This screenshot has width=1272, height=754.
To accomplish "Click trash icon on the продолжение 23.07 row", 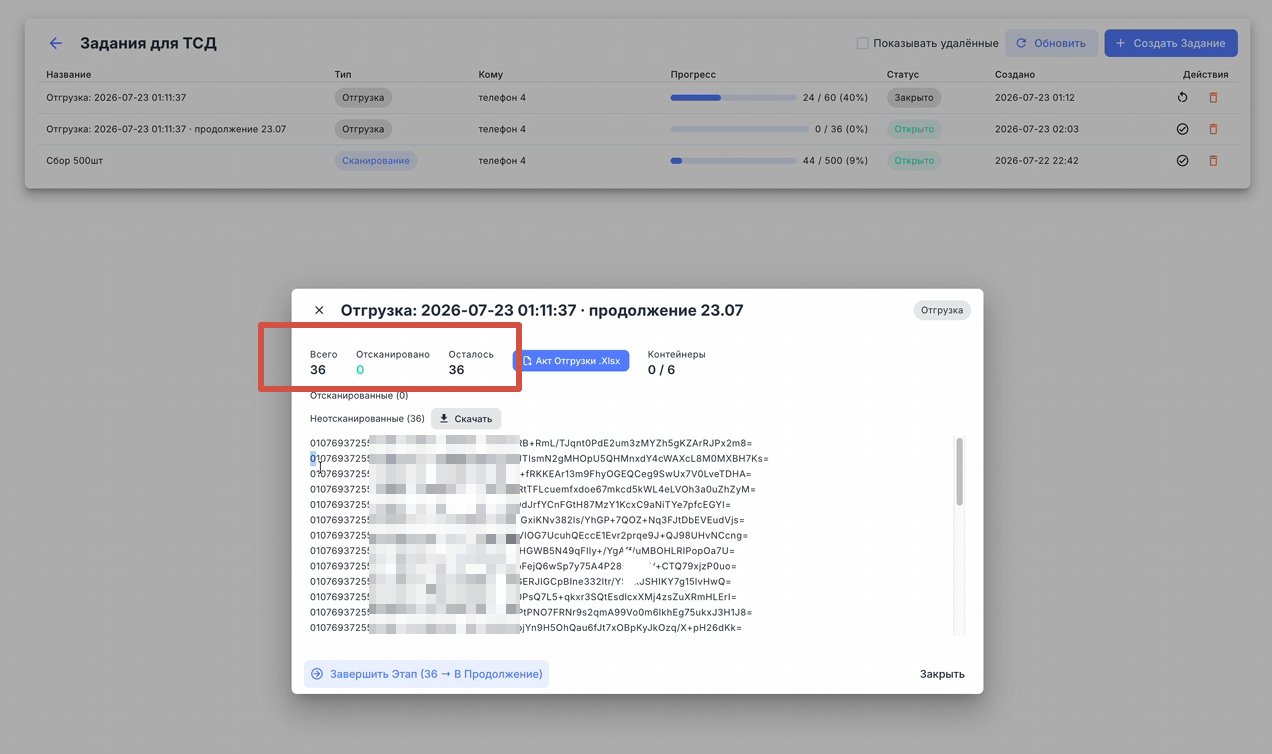I will tap(1214, 129).
